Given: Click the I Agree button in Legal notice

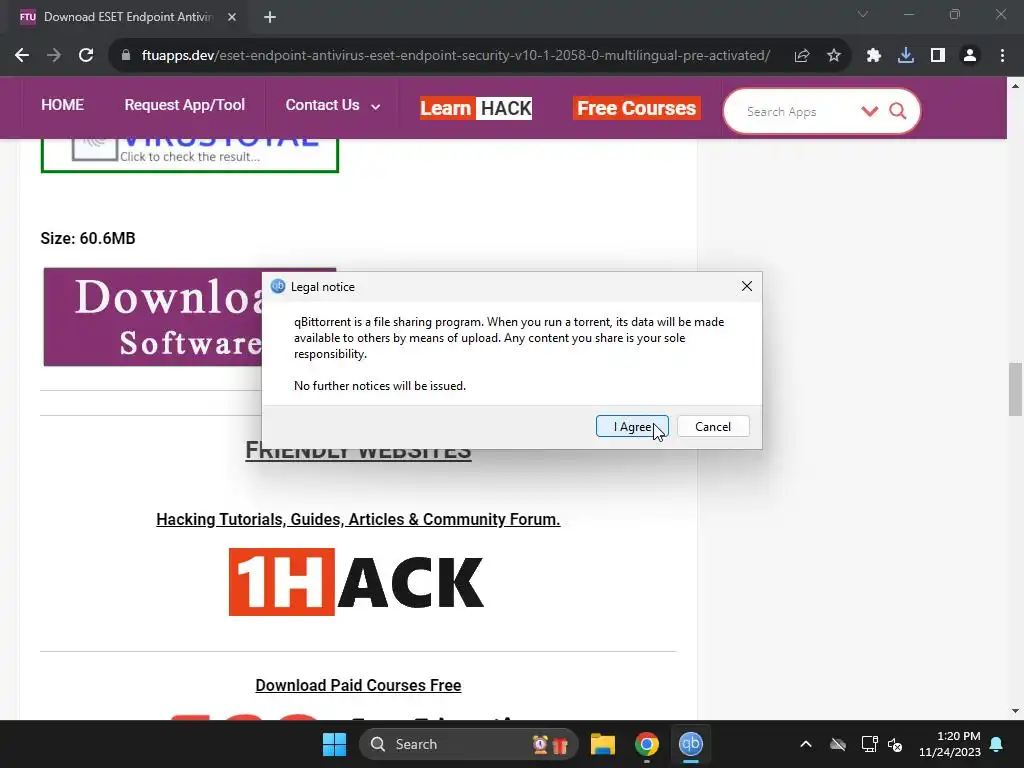Looking at the screenshot, I should coord(632,426).
